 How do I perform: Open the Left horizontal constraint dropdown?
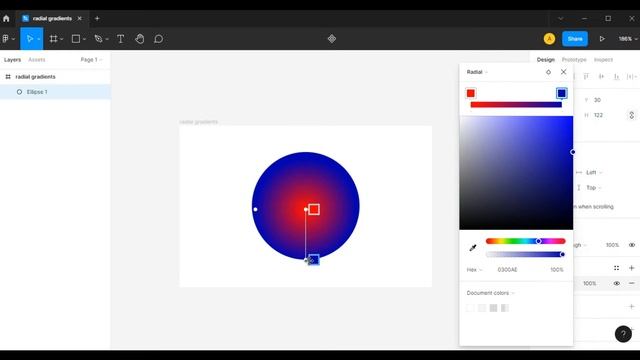tap(594, 173)
